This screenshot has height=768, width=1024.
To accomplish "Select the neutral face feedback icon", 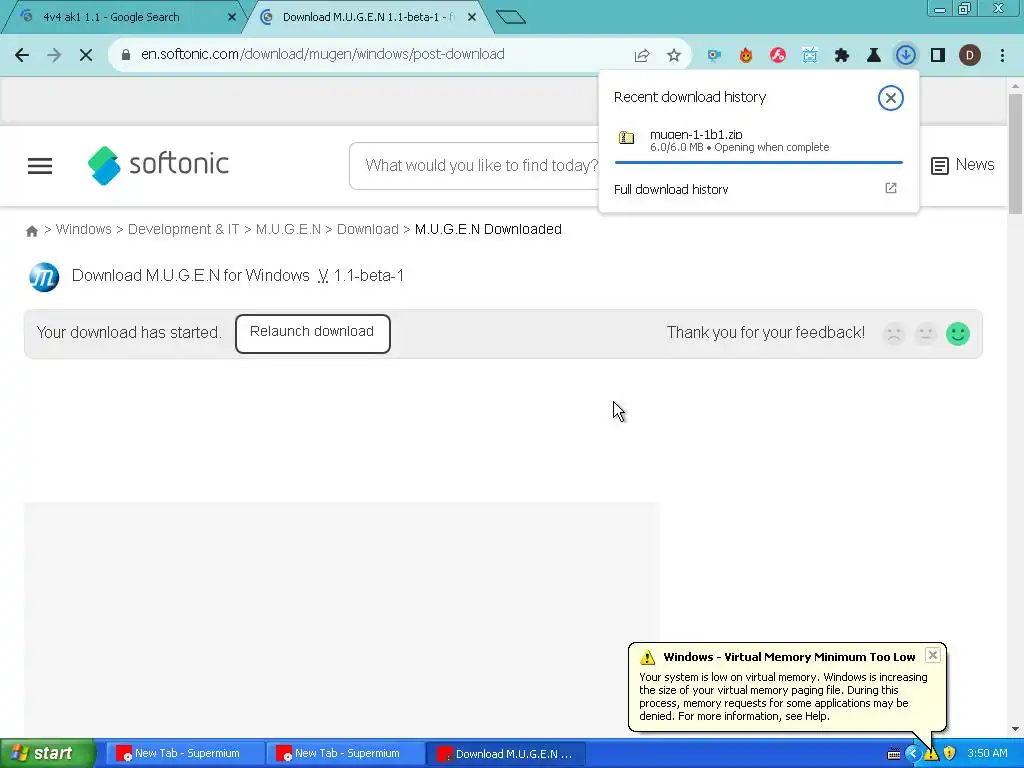I will click(925, 334).
